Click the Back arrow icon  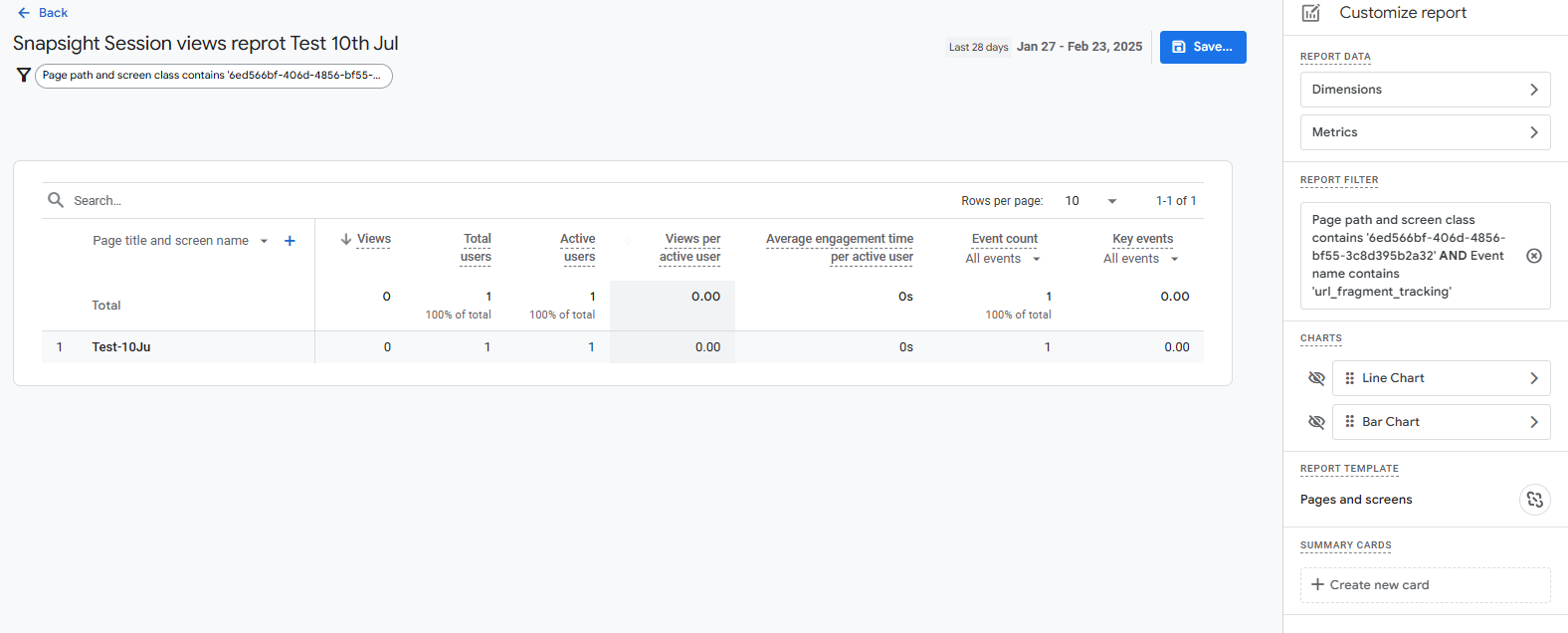(x=24, y=13)
